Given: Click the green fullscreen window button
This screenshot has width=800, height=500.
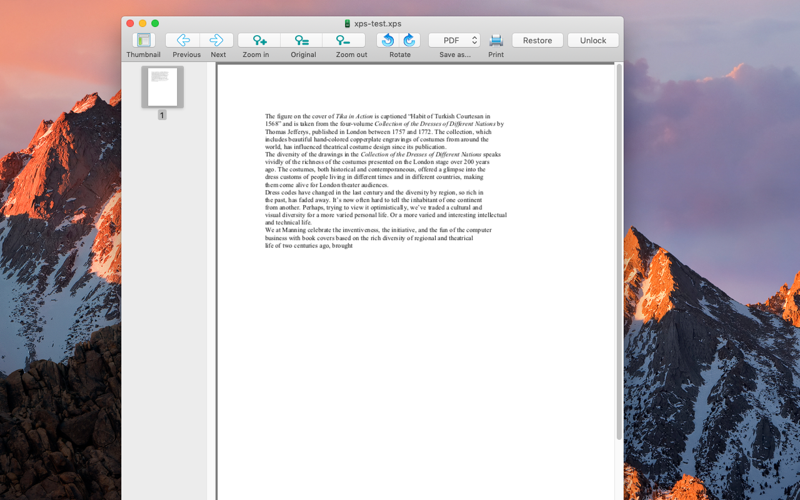Looking at the screenshot, I should pos(155,23).
